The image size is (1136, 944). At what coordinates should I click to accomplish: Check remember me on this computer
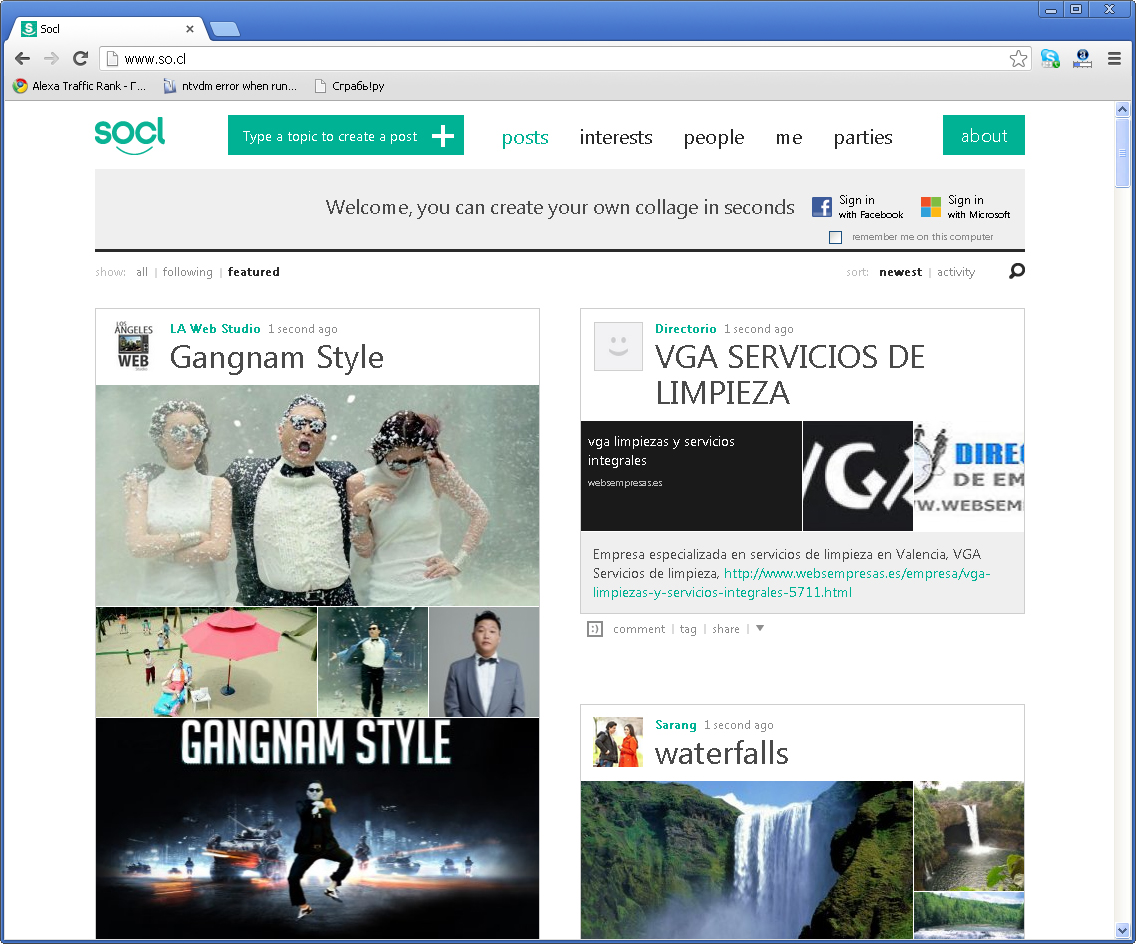pyautogui.click(x=835, y=237)
